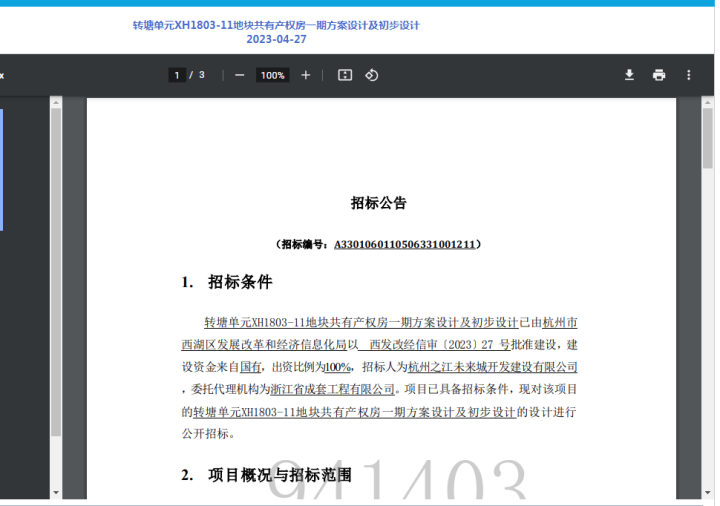
Task: Click the zoom in plus icon
Action: pyautogui.click(x=306, y=75)
